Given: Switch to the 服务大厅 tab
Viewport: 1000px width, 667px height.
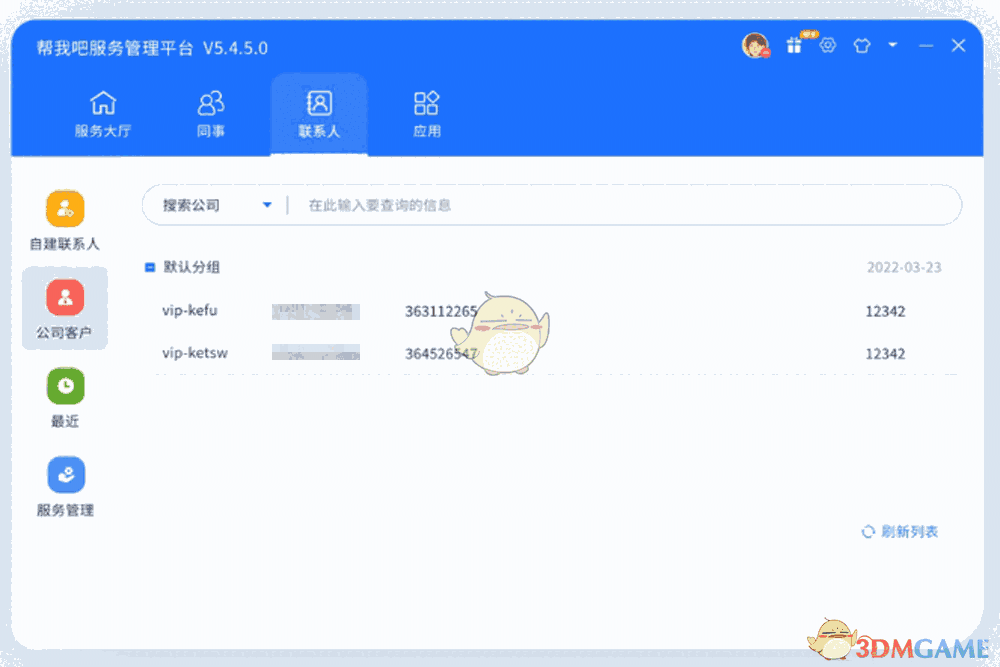Looking at the screenshot, I should point(104,113).
